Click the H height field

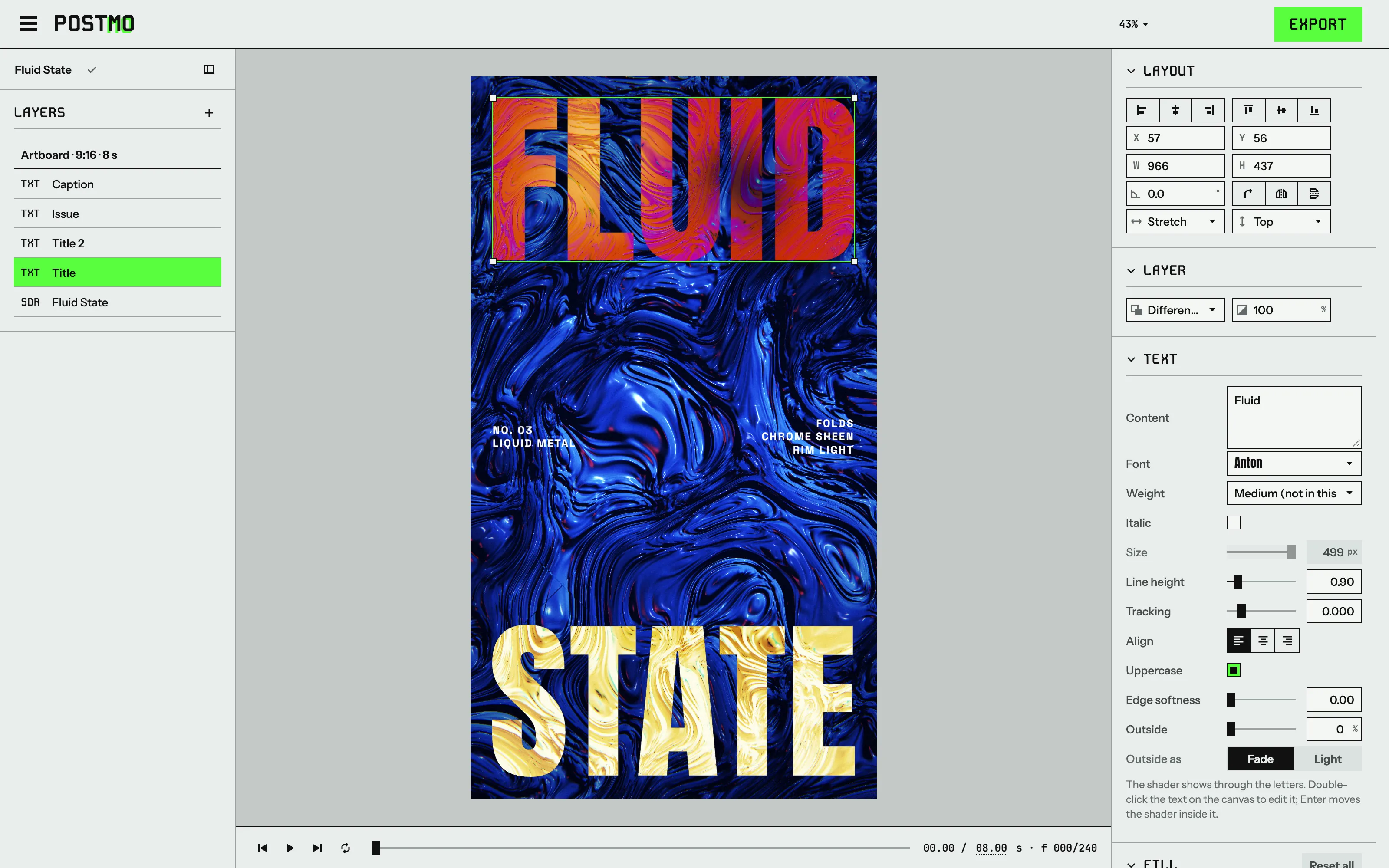(x=1281, y=166)
